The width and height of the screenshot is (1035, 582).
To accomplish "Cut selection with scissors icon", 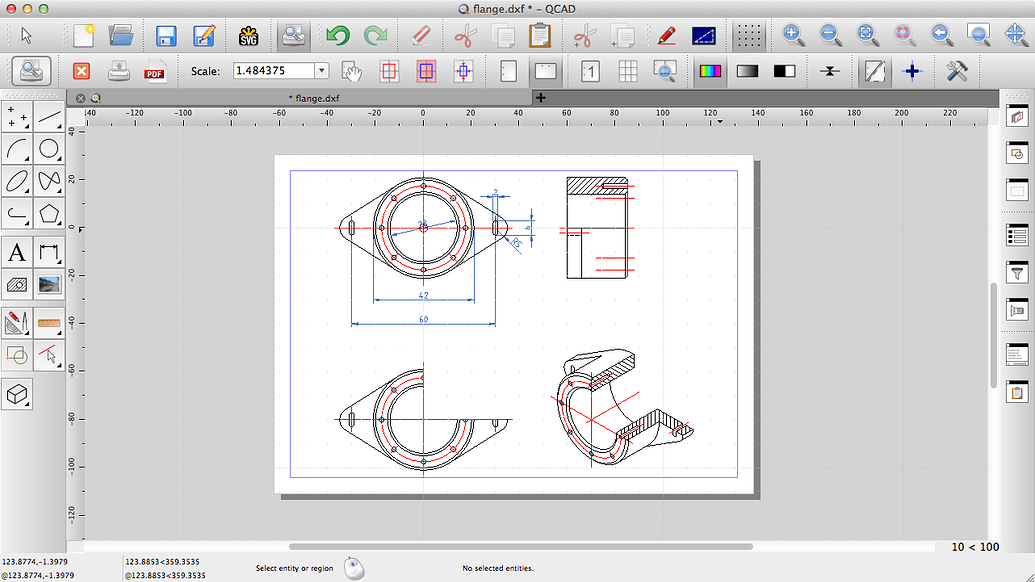I will coord(465,35).
